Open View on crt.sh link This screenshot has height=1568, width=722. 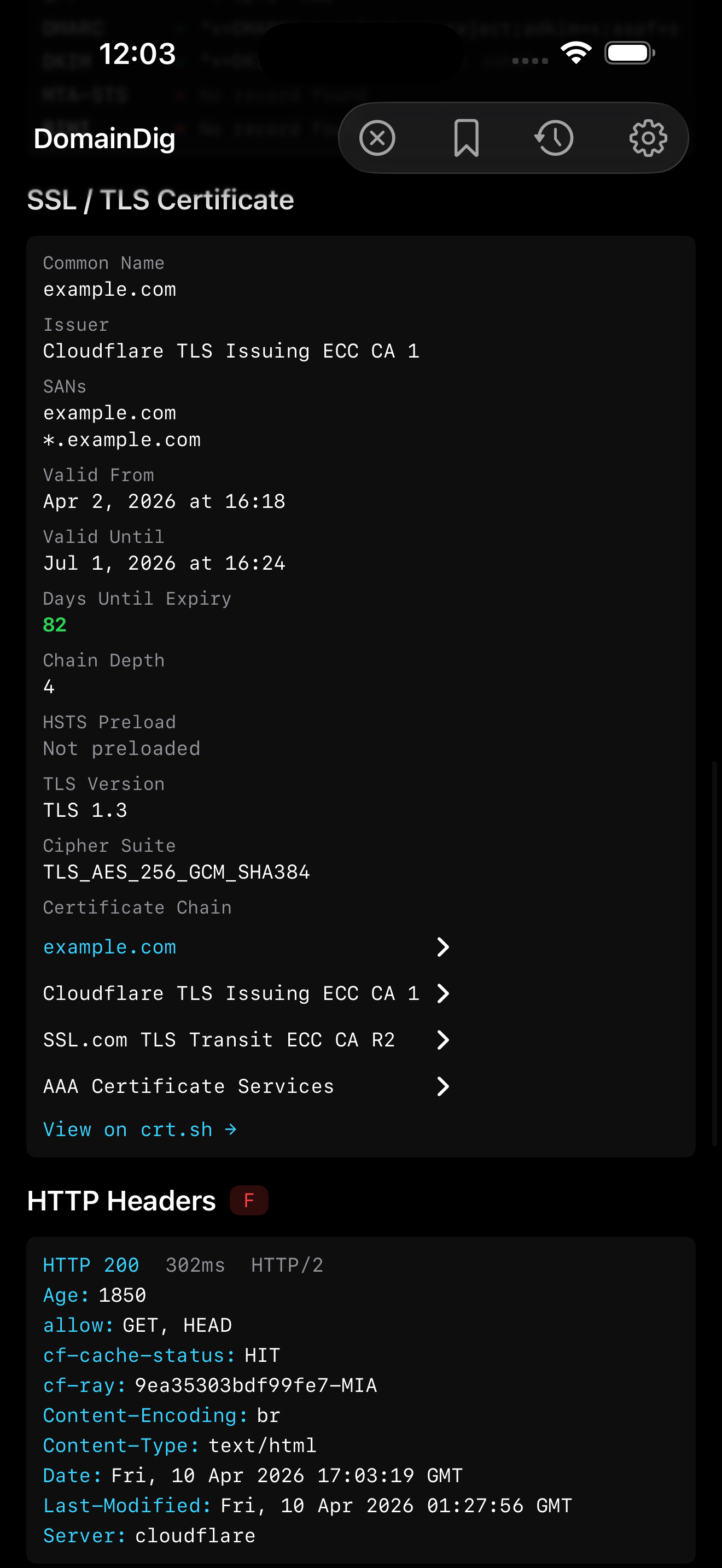(140, 1130)
